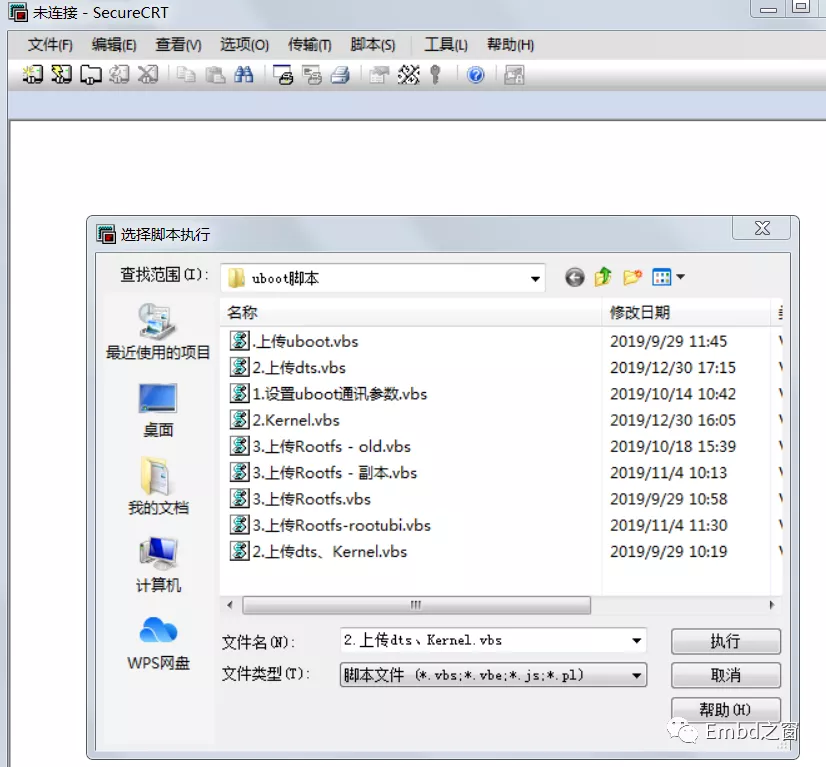Click the 执行 button to run script

(x=727, y=641)
